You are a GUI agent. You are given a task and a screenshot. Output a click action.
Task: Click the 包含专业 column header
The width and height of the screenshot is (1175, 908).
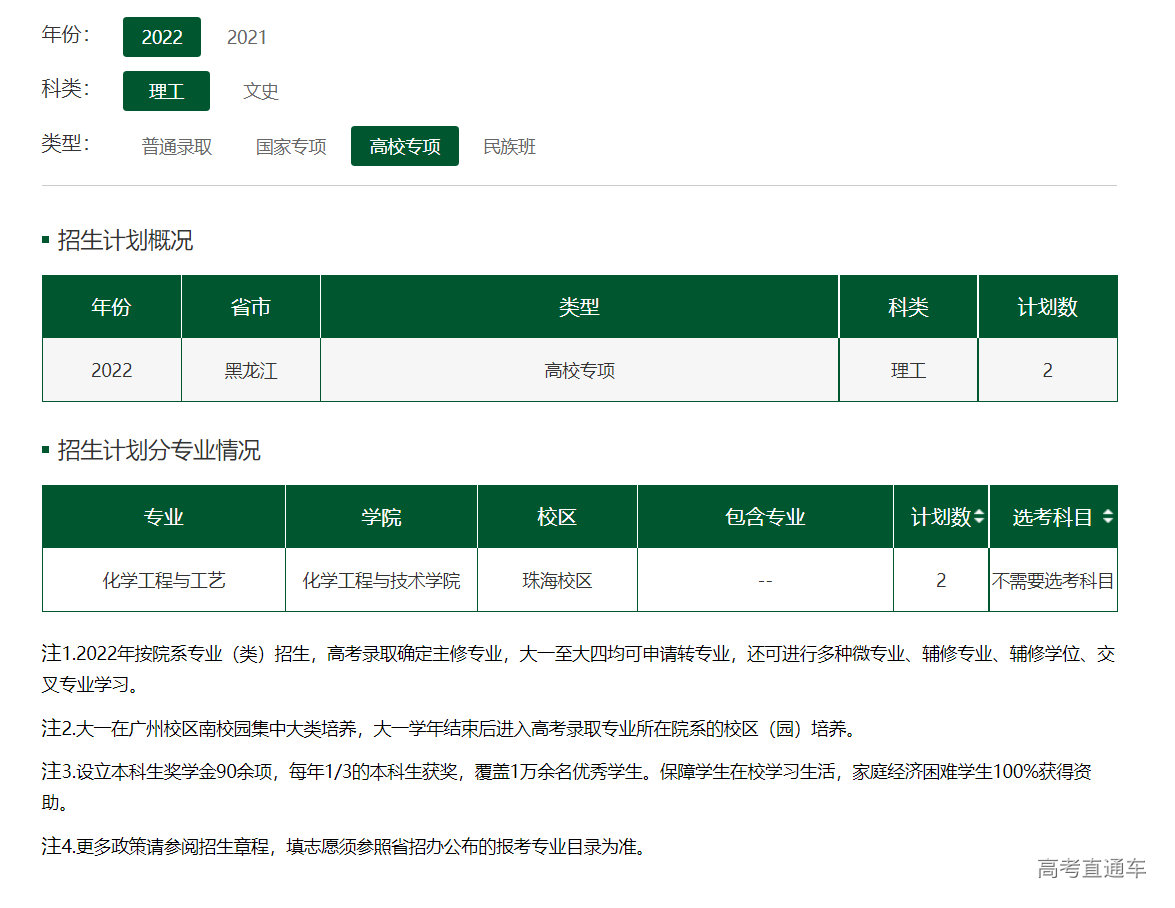click(765, 517)
